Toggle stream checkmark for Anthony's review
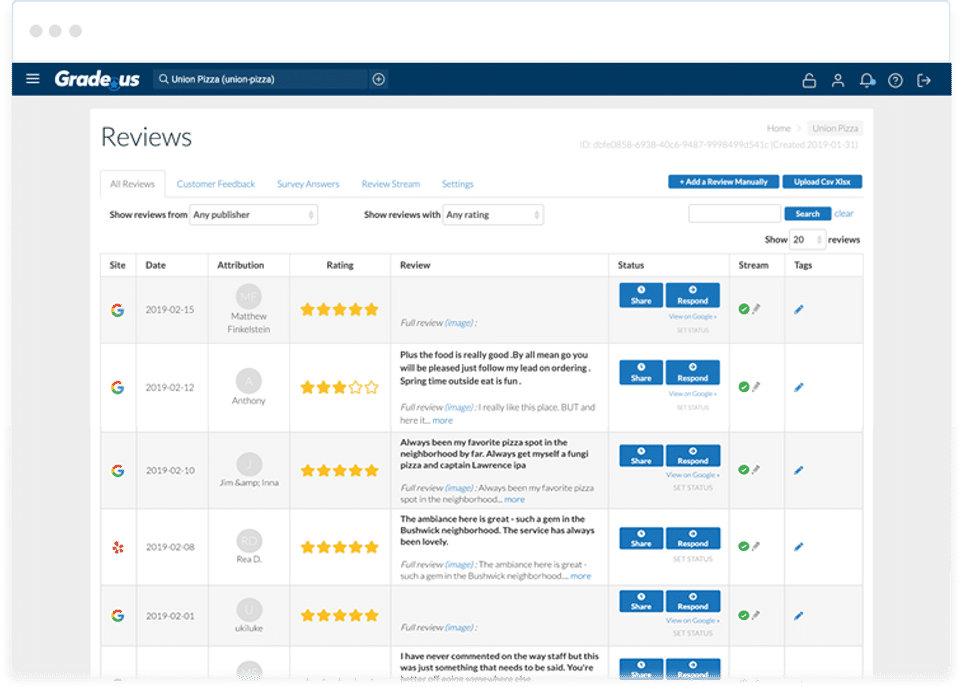Viewport: 960px width, 687px height. click(x=744, y=387)
